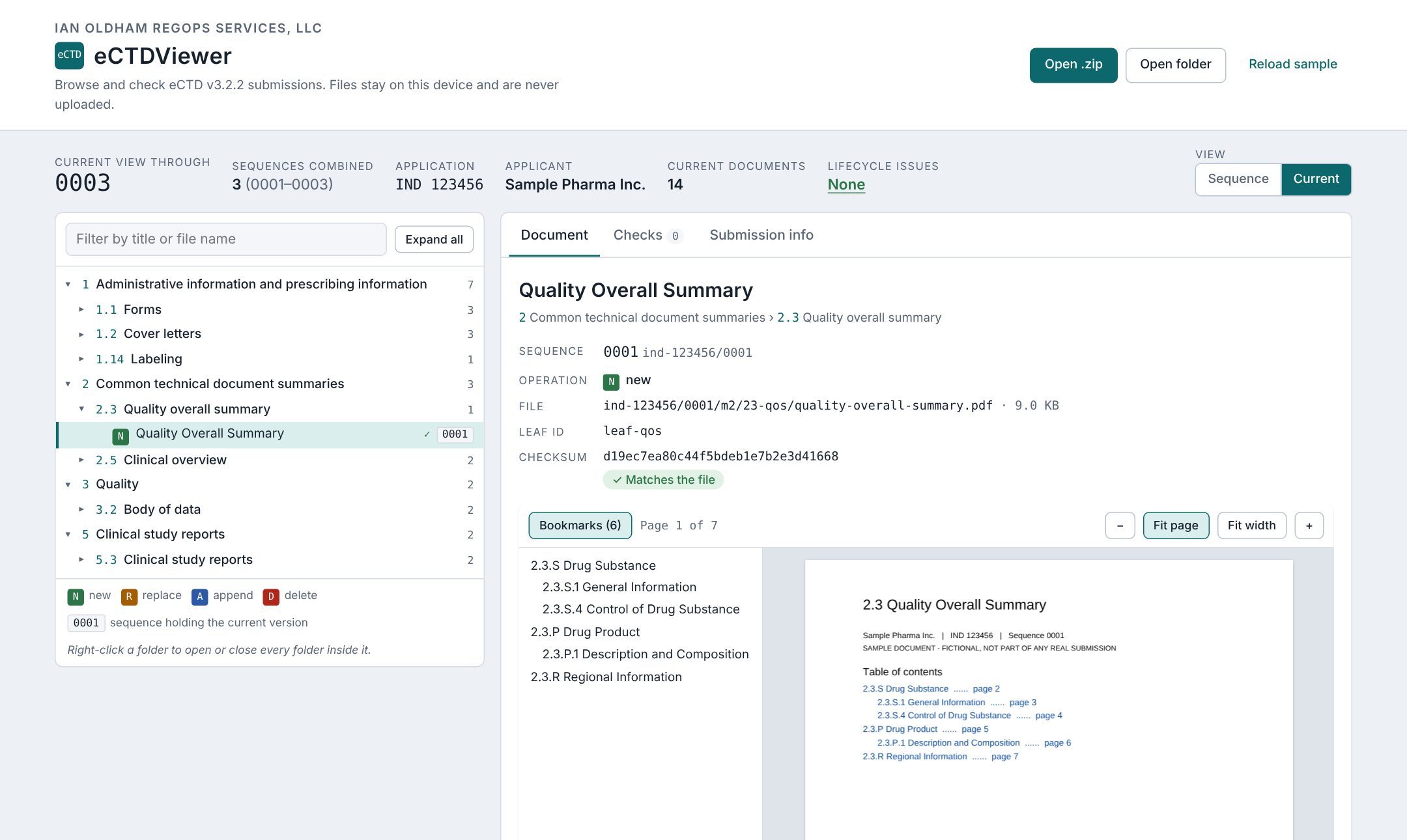Expand the 3.2 Body of data folder
This screenshot has height=840, width=1407.
click(81, 509)
